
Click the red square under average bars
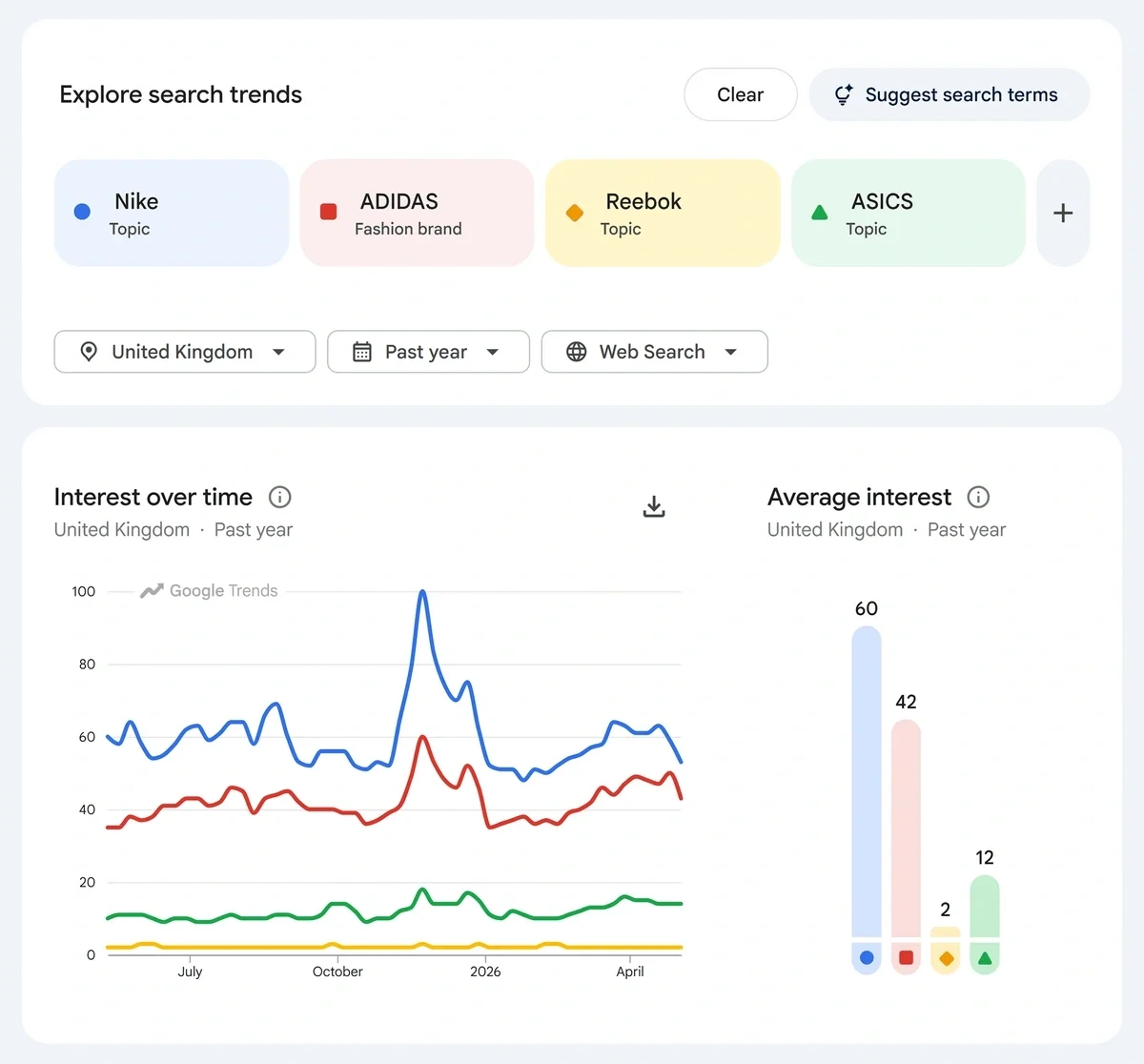coord(906,957)
